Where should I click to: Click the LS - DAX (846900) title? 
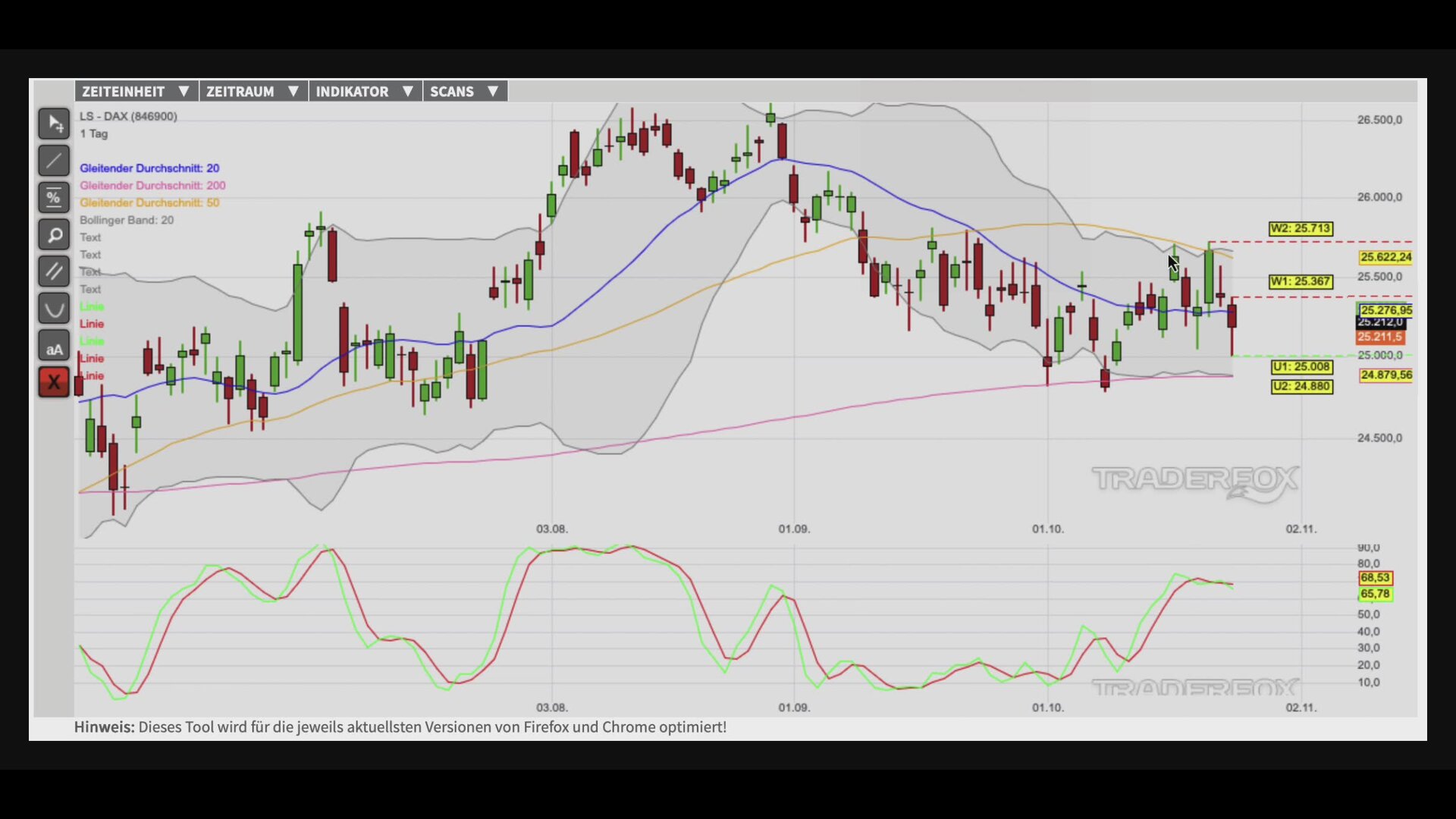[x=128, y=117]
